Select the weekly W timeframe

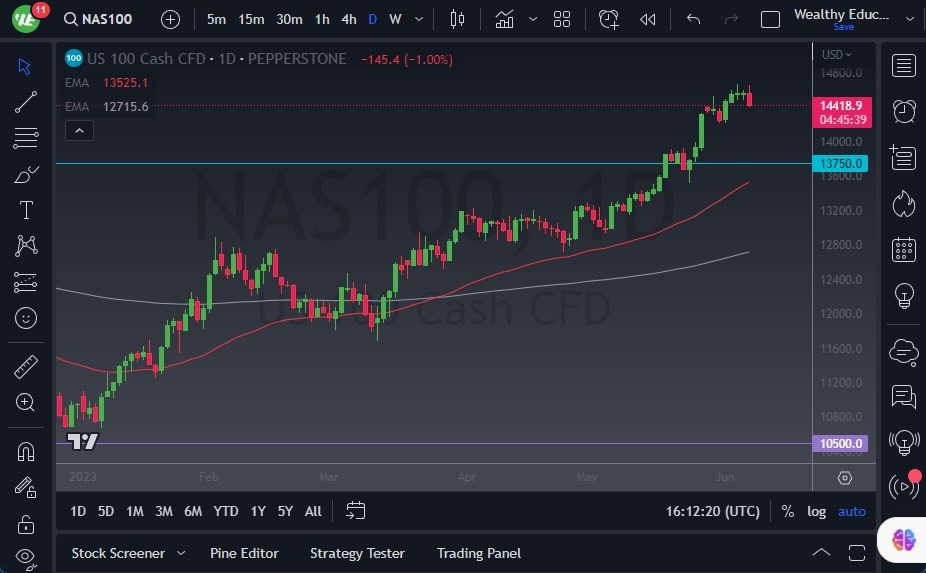click(395, 19)
